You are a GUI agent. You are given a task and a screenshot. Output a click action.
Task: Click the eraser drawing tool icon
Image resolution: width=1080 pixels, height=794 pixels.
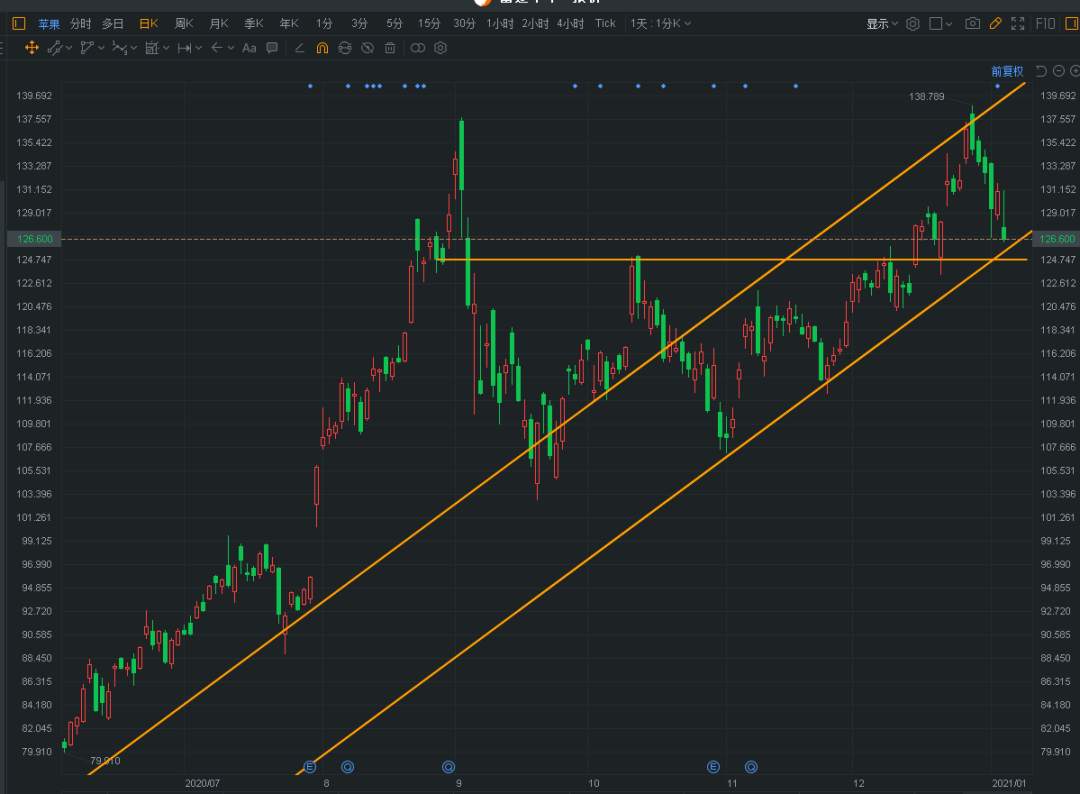tap(300, 48)
